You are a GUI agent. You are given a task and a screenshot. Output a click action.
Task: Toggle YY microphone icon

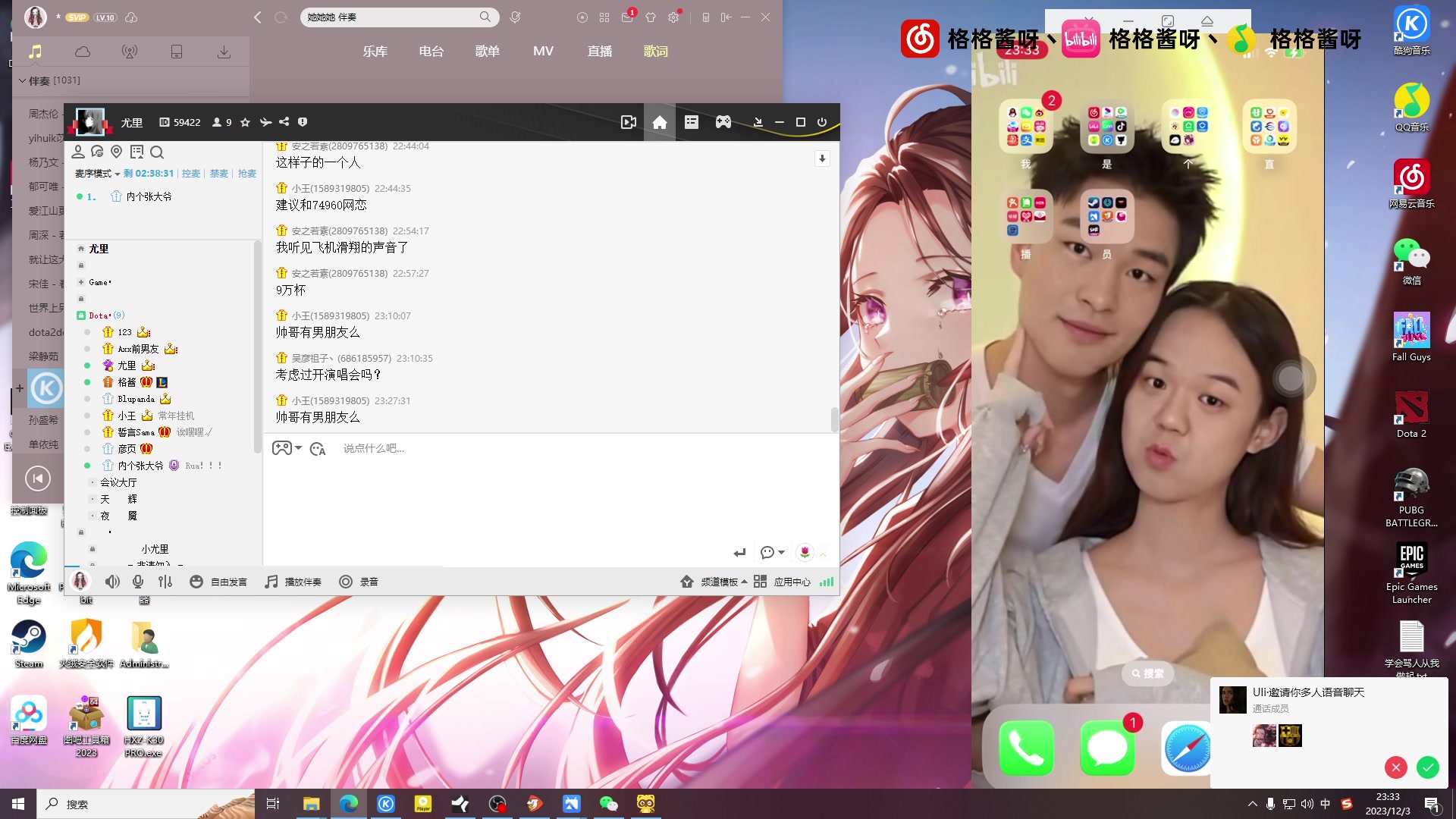(x=138, y=582)
